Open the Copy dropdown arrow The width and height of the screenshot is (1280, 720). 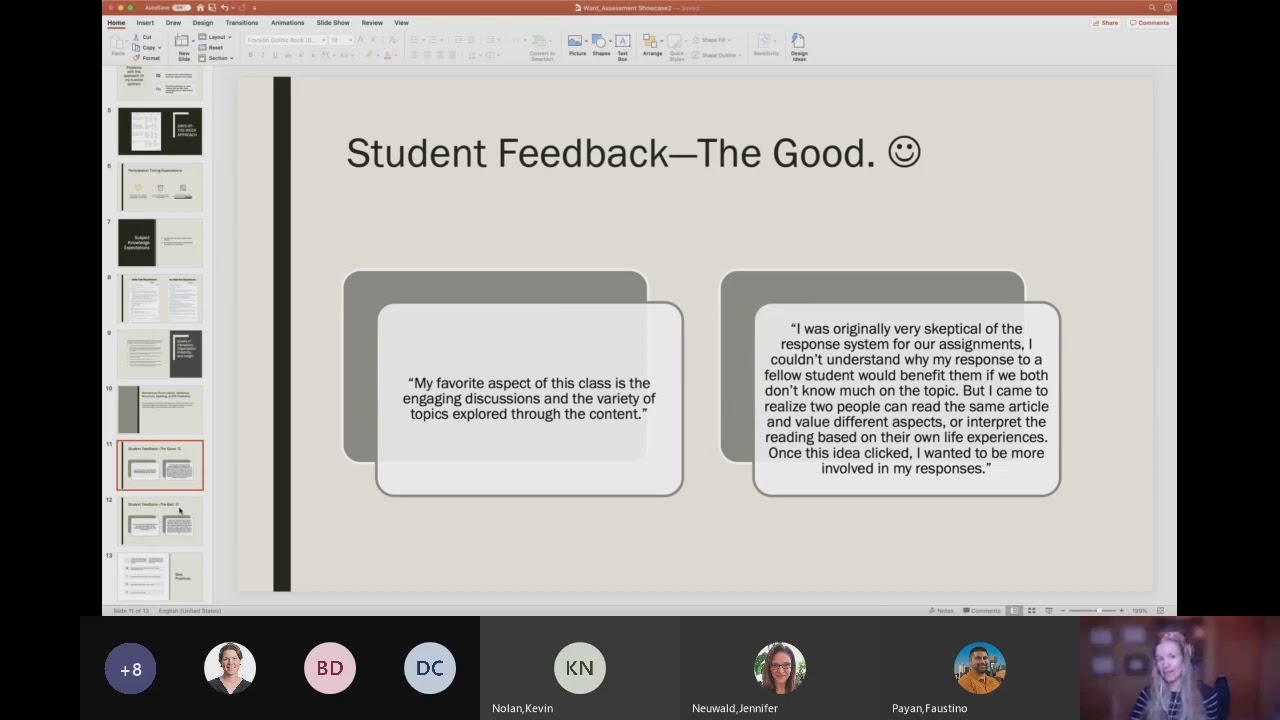(x=160, y=48)
